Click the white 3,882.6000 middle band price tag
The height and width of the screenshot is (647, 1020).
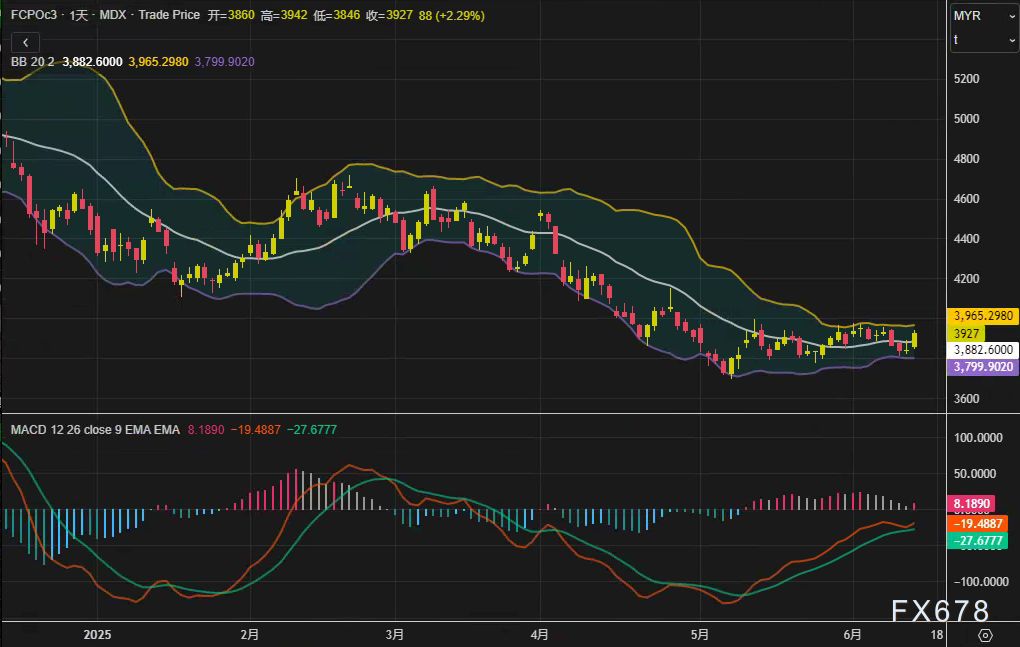point(982,351)
